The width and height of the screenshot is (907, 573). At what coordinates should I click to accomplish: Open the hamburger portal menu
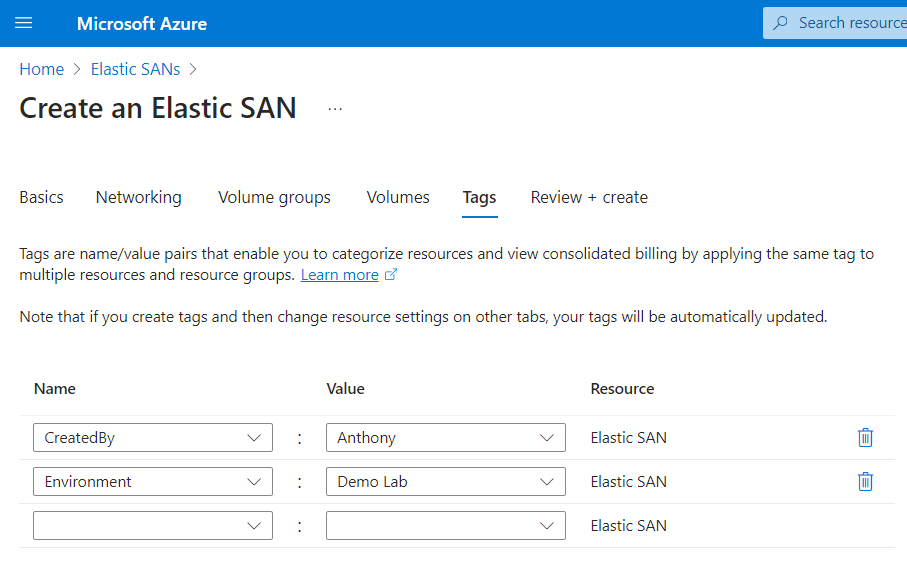tap(24, 23)
